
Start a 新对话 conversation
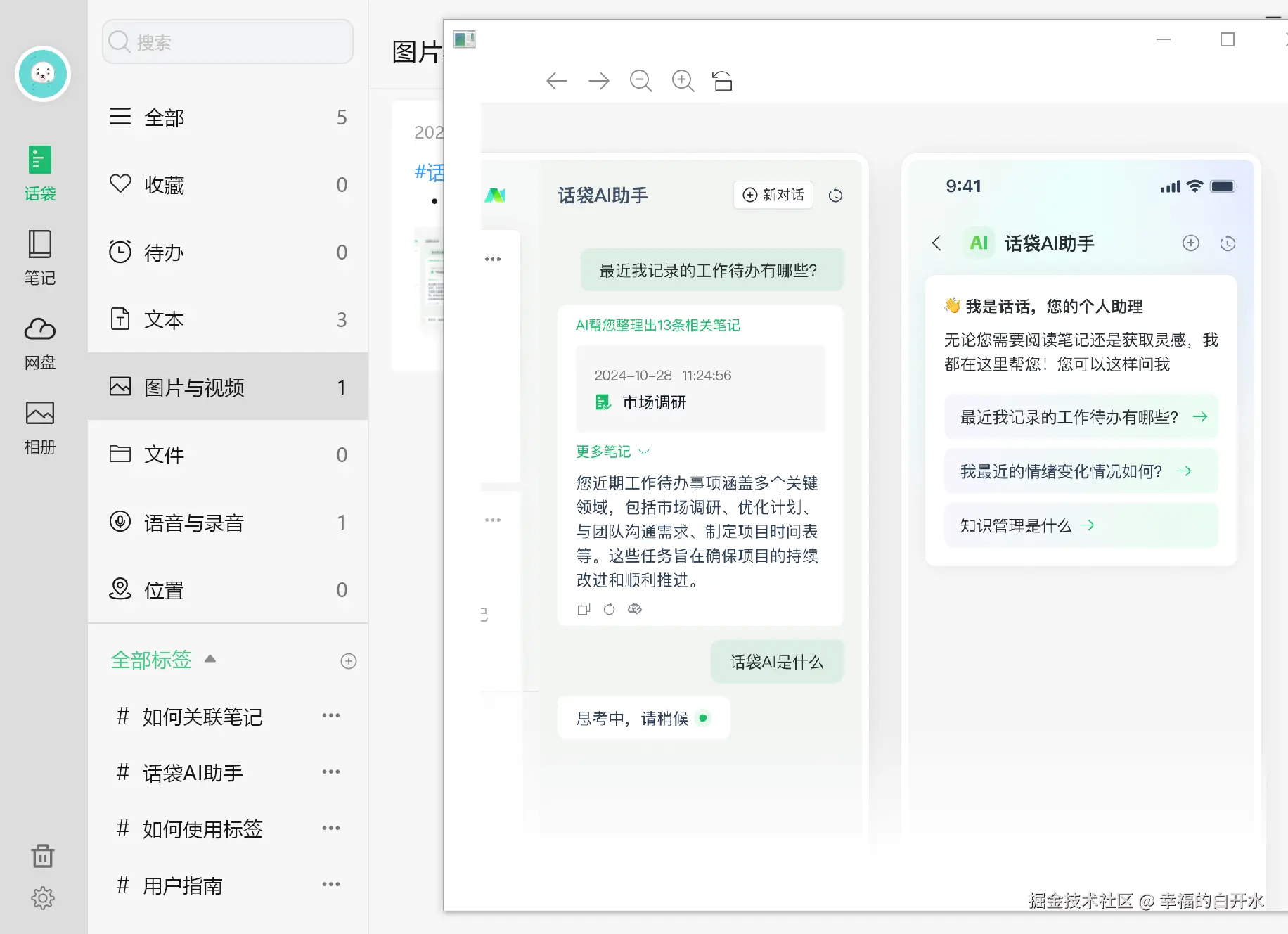coord(772,196)
